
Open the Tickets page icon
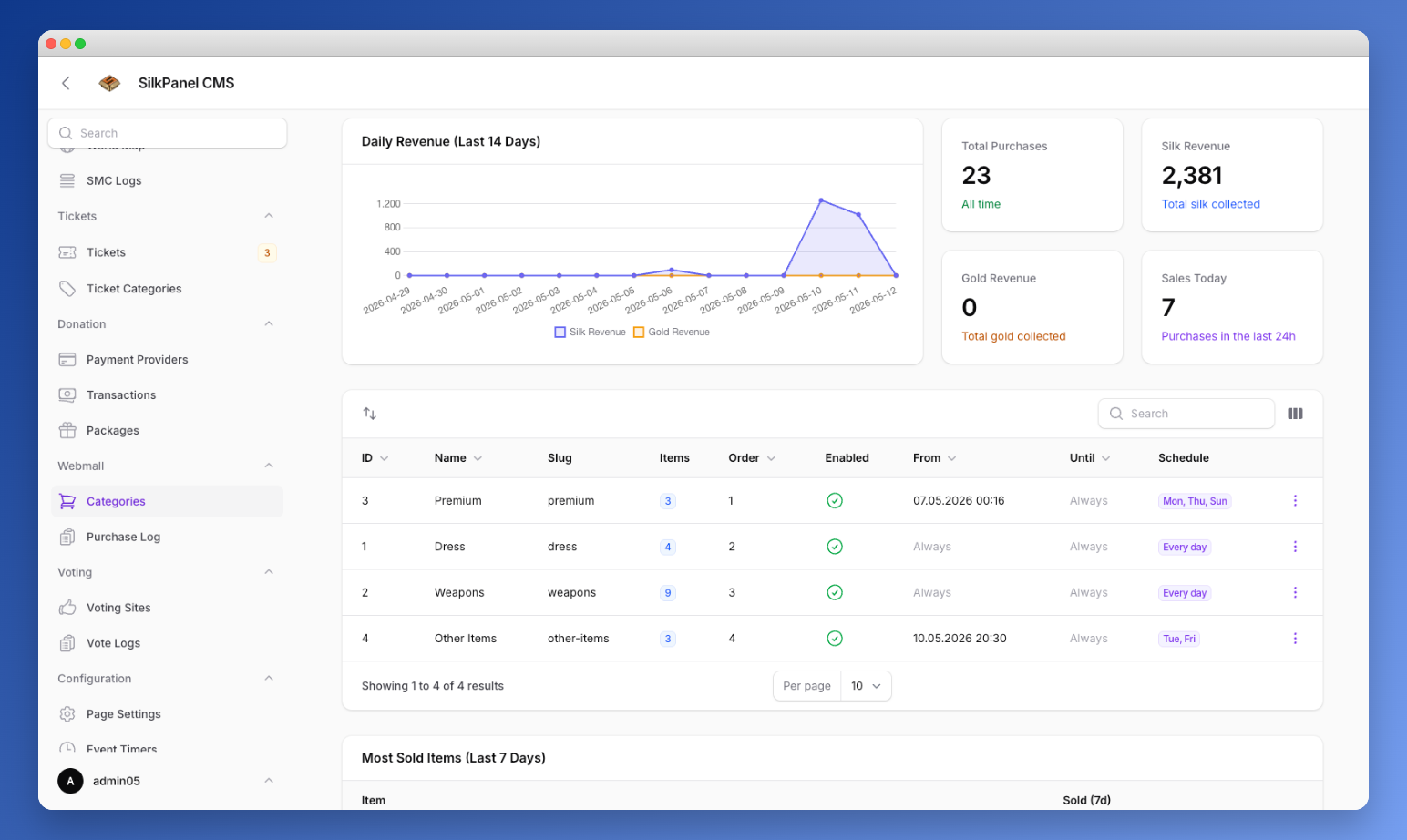(x=67, y=252)
